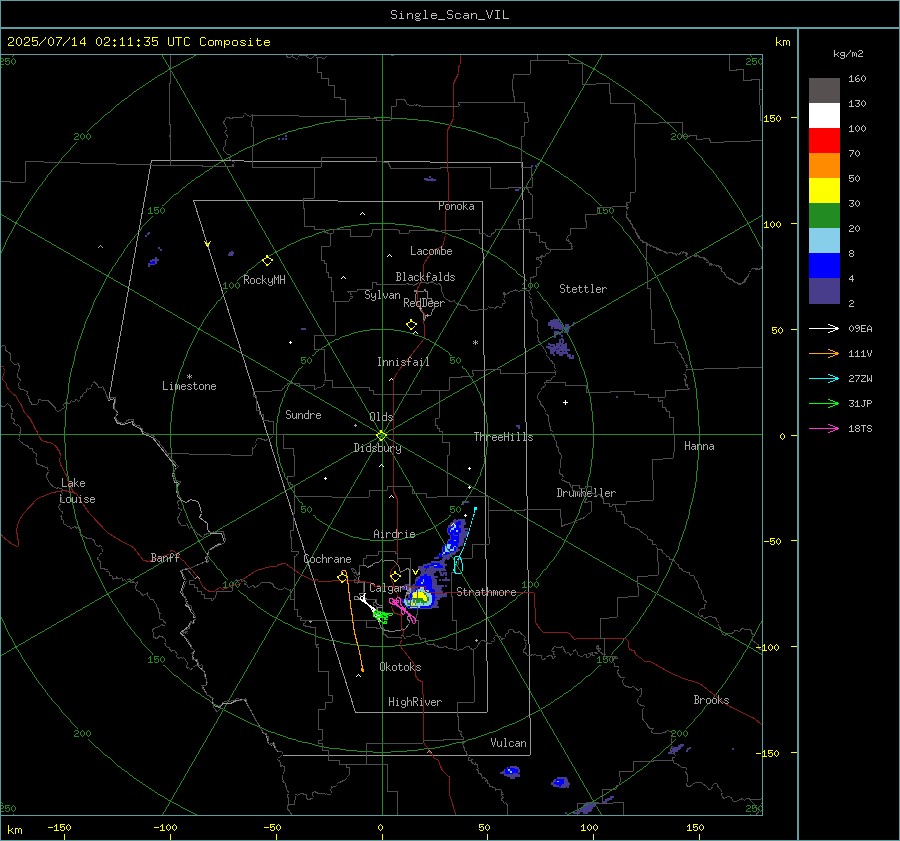Click the Single_Scan_VIL title text
The image size is (900, 841).
click(449, 15)
